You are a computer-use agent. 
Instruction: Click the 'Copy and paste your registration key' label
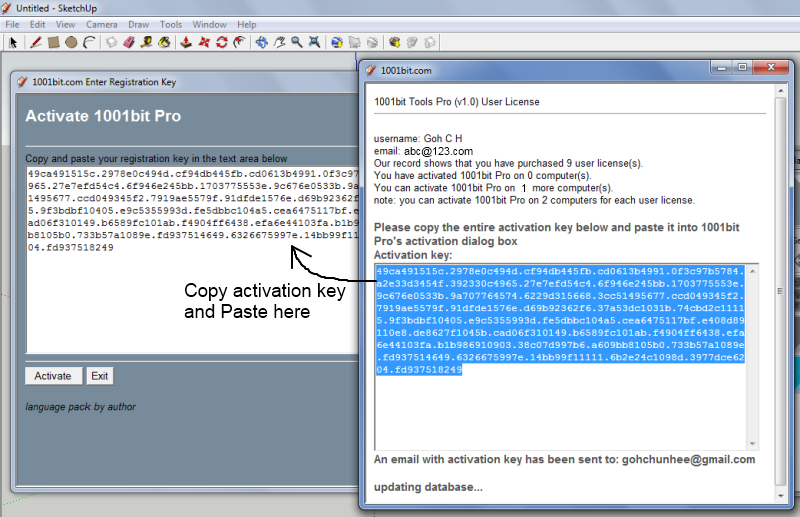pos(156,158)
